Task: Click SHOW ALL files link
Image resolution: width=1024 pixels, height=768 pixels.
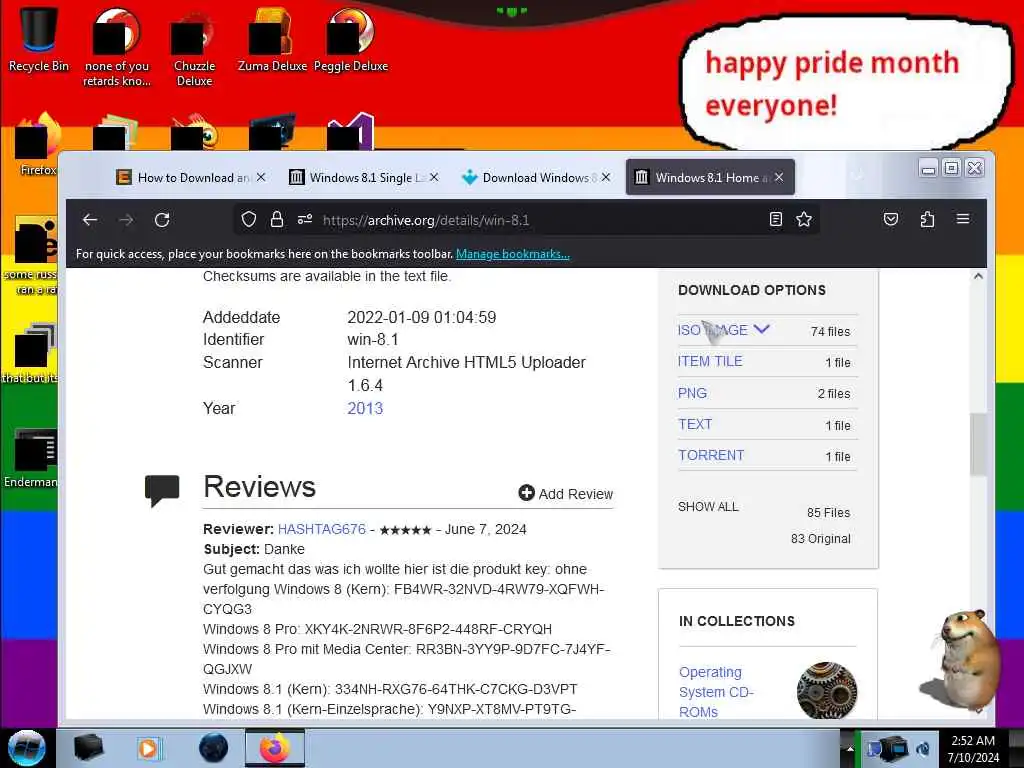Action: click(709, 507)
